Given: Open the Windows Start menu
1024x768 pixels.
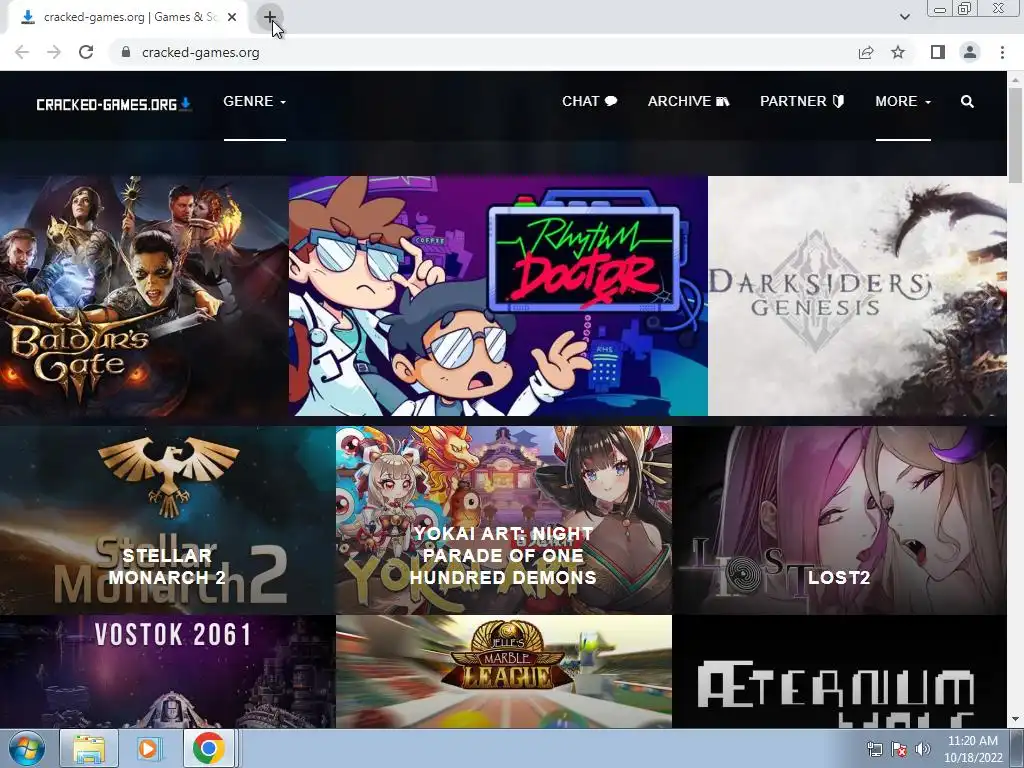Looking at the screenshot, I should 27,748.
